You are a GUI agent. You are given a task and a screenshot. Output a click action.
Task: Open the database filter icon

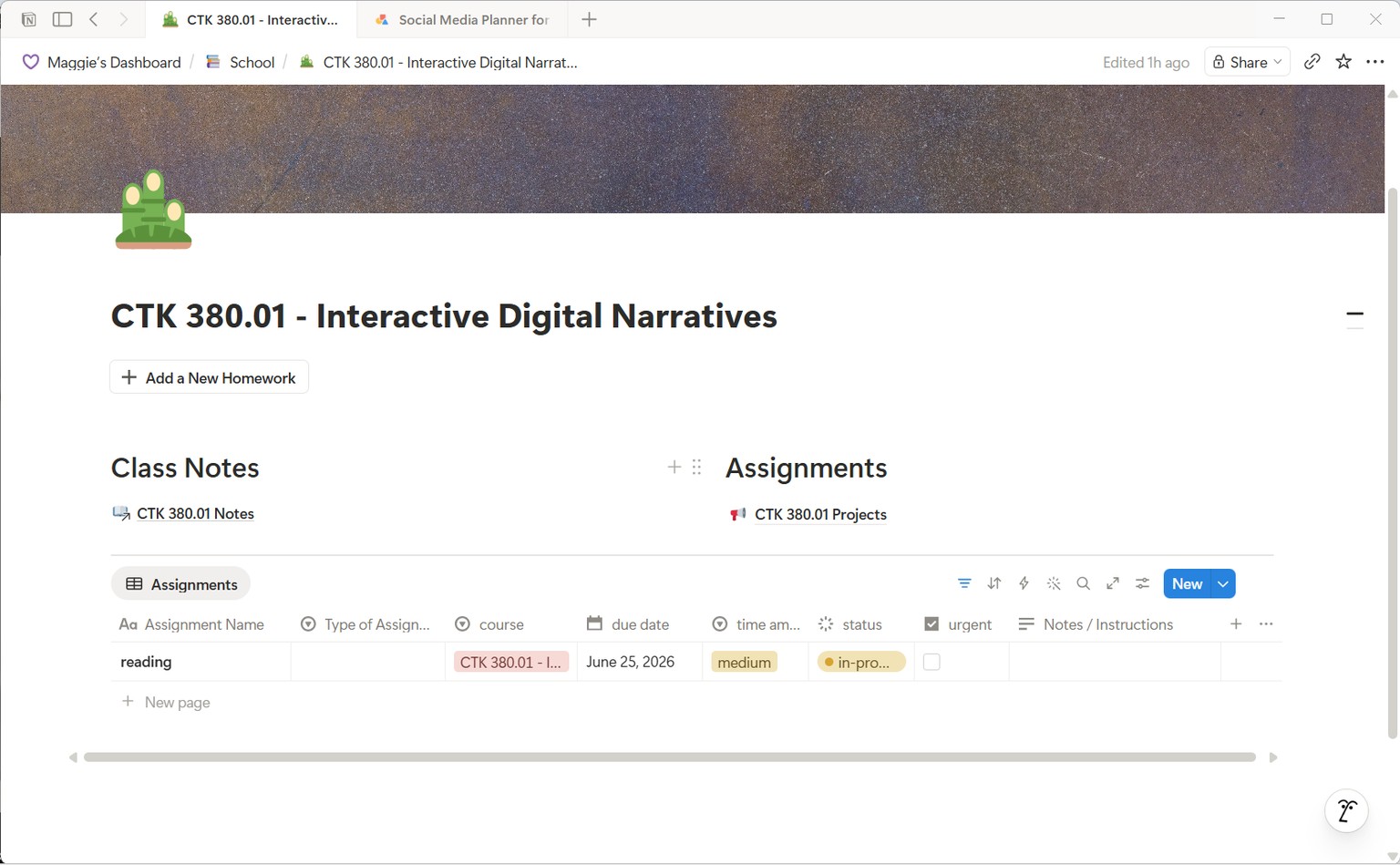tap(964, 583)
